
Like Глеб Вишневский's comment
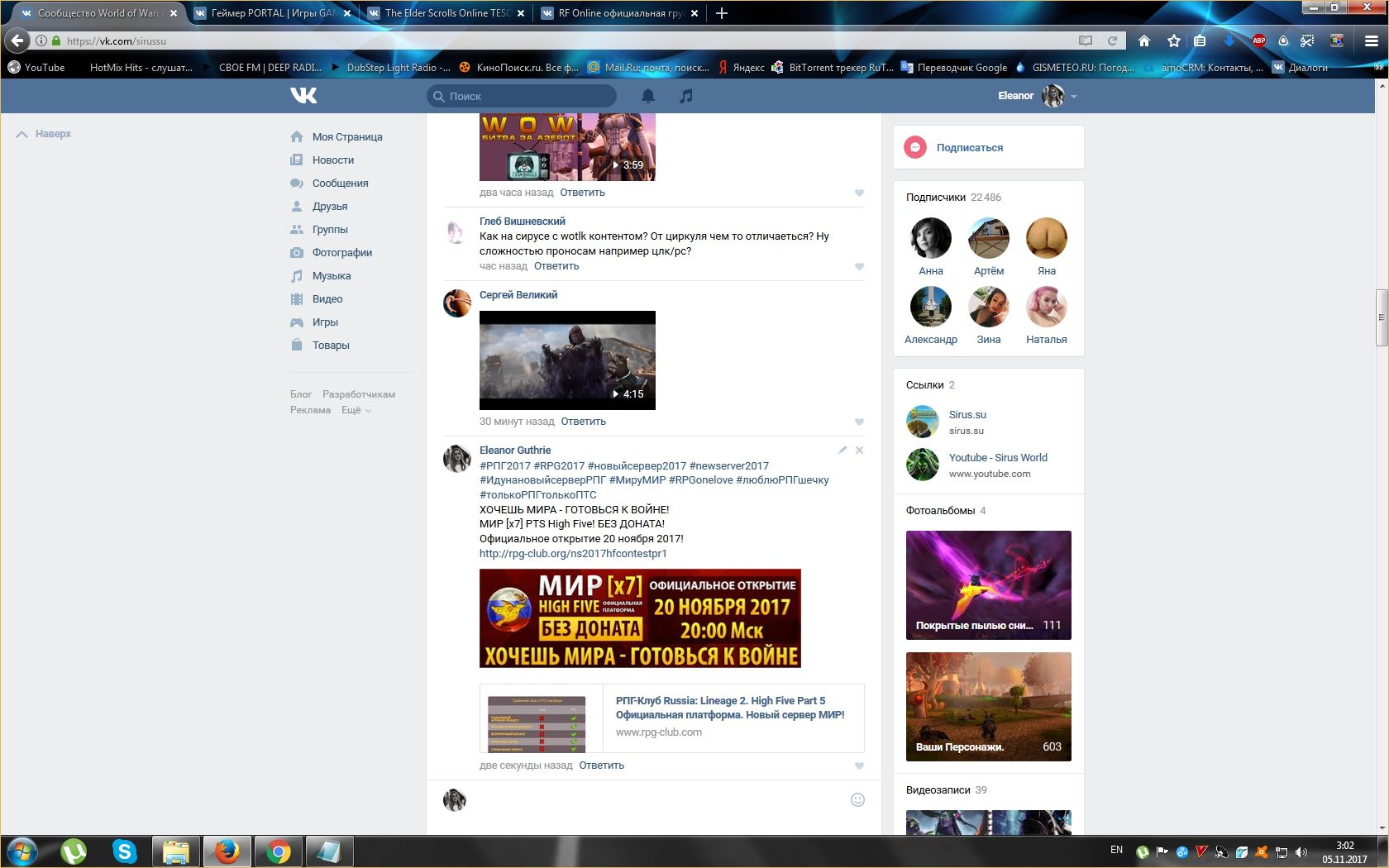[x=859, y=266]
